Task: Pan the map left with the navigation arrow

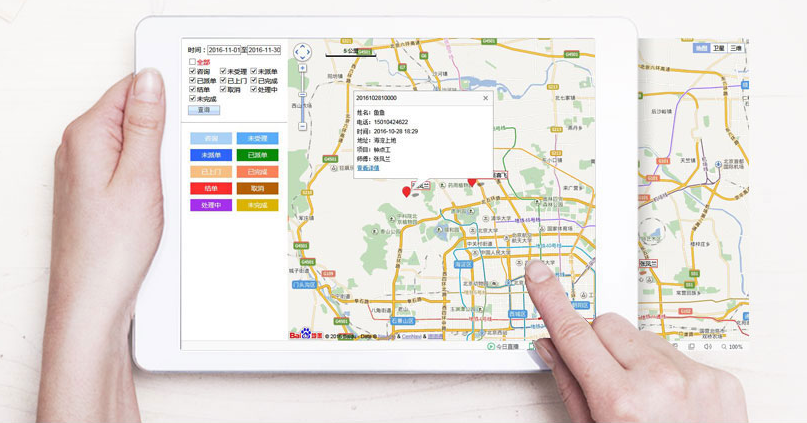Action: 296,52
